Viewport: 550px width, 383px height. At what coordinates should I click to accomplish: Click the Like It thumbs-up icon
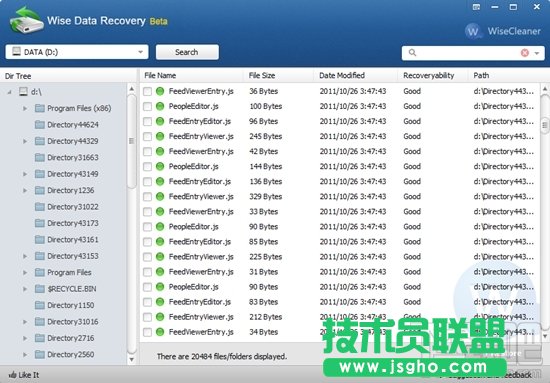coord(13,375)
